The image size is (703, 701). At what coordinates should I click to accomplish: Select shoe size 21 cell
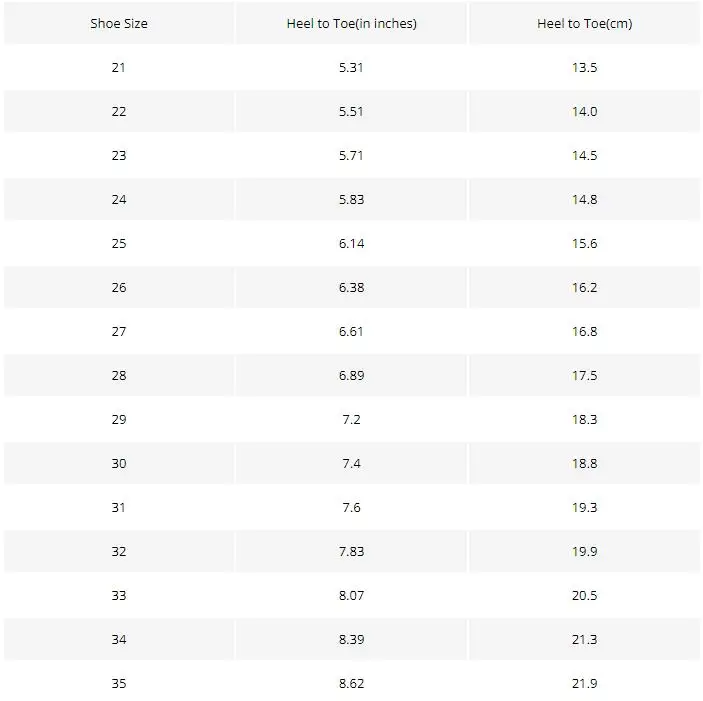pos(119,68)
